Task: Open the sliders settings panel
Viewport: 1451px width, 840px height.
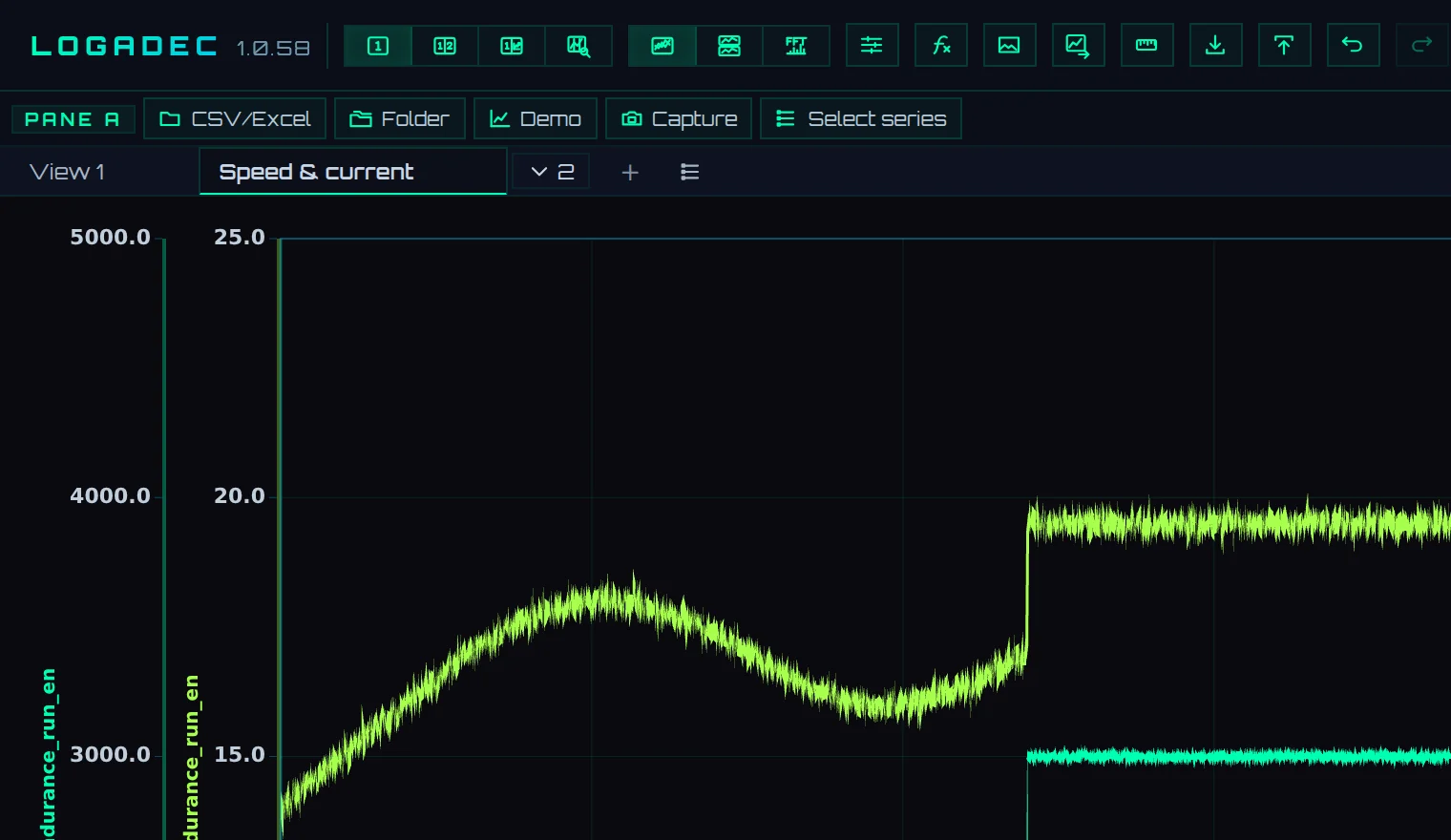Action: point(872,46)
